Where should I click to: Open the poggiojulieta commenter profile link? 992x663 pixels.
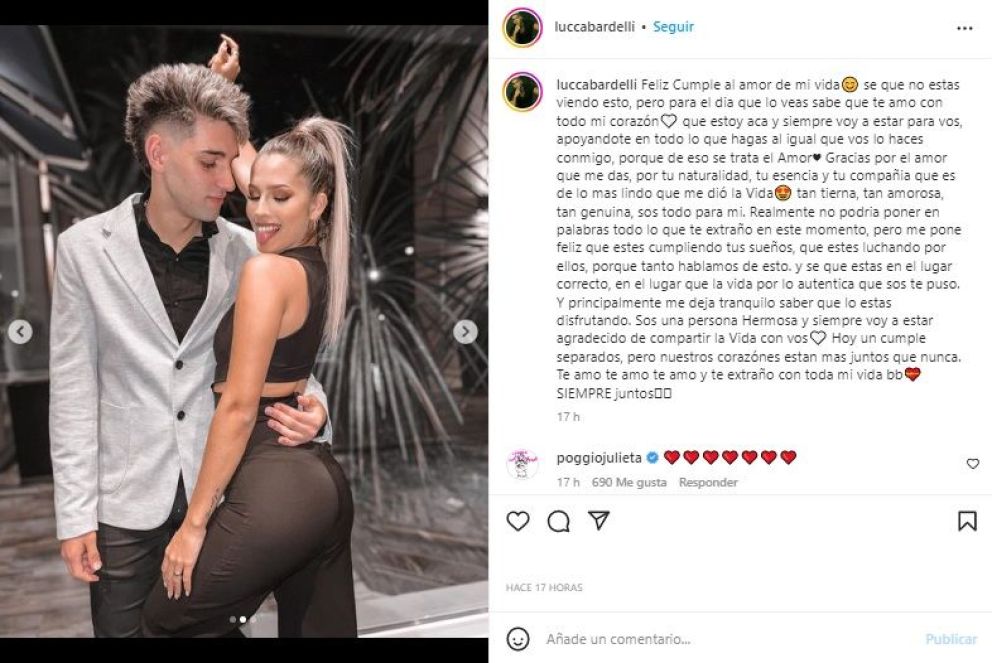pos(598,457)
